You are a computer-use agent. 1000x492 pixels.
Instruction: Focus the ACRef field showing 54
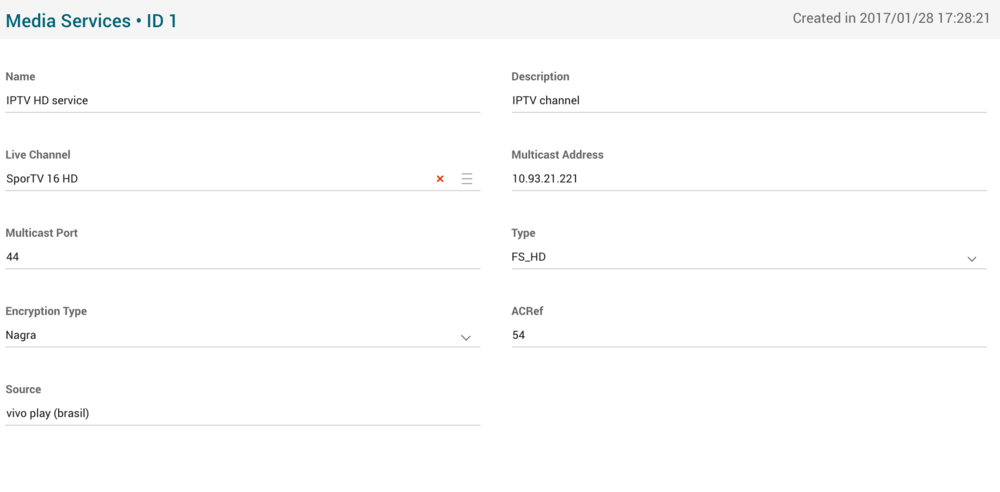(748, 335)
